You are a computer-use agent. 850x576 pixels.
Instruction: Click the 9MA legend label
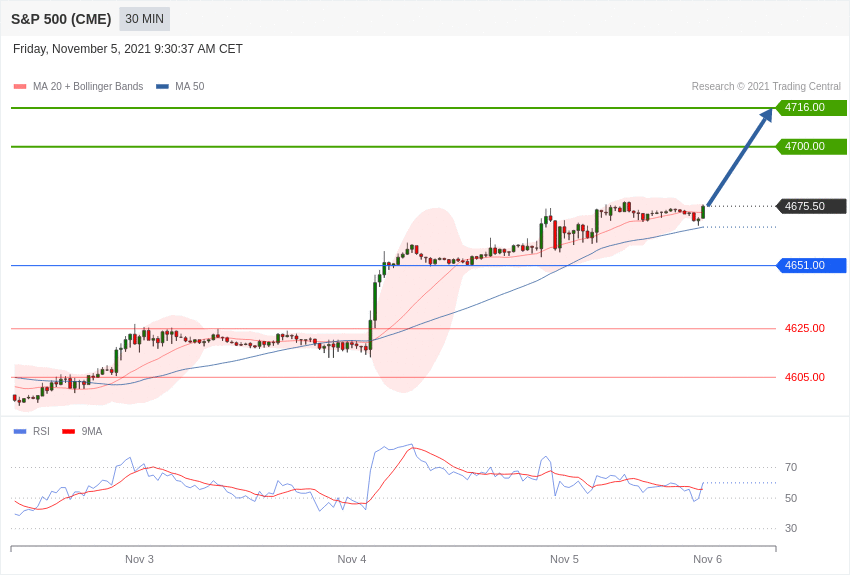tap(92, 431)
